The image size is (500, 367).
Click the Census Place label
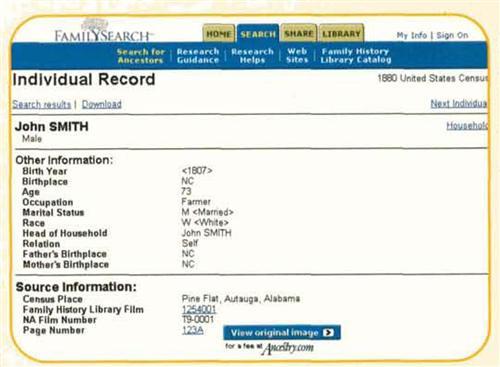click(53, 299)
